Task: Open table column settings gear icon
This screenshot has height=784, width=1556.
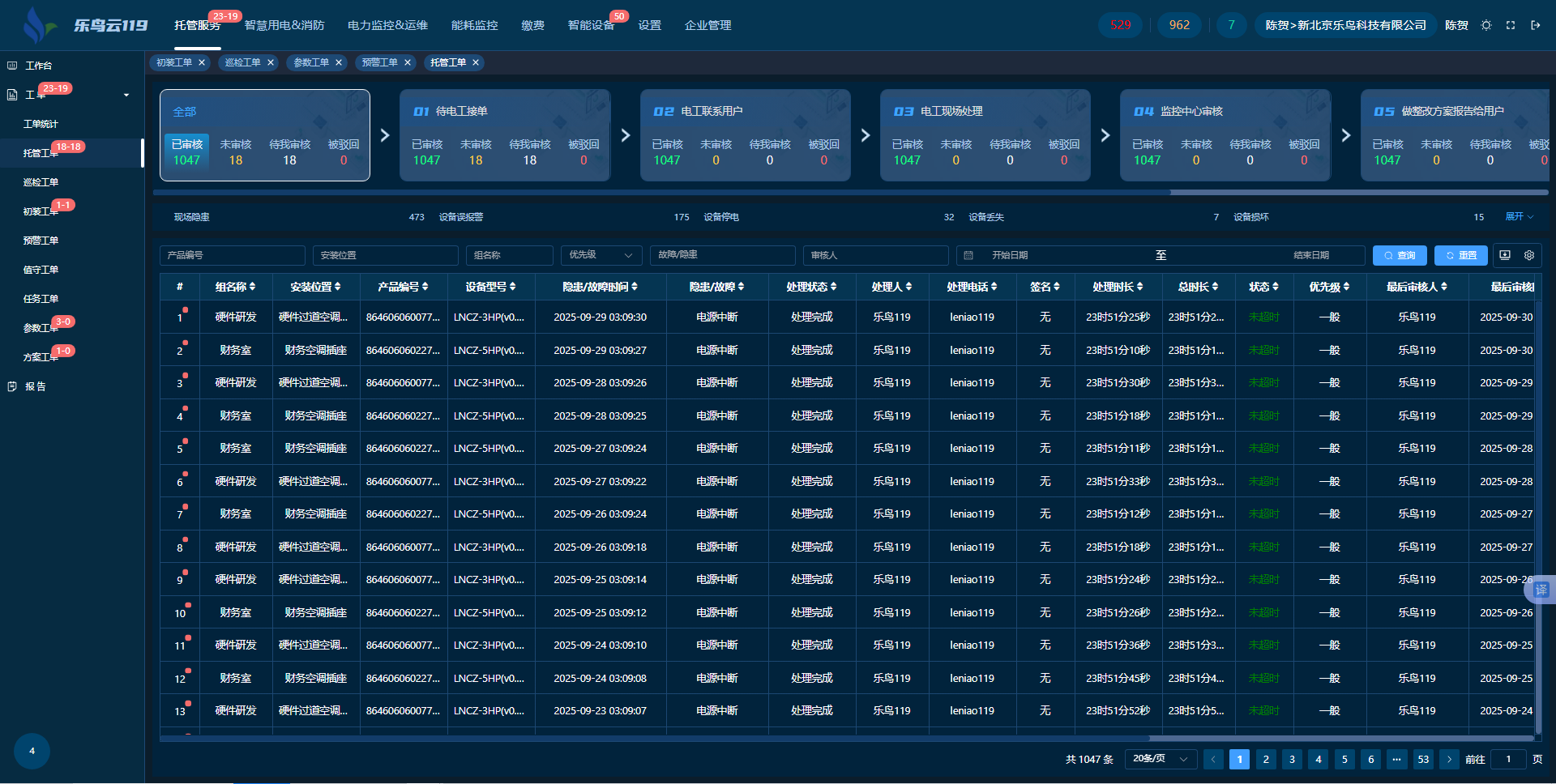Action: click(1529, 255)
